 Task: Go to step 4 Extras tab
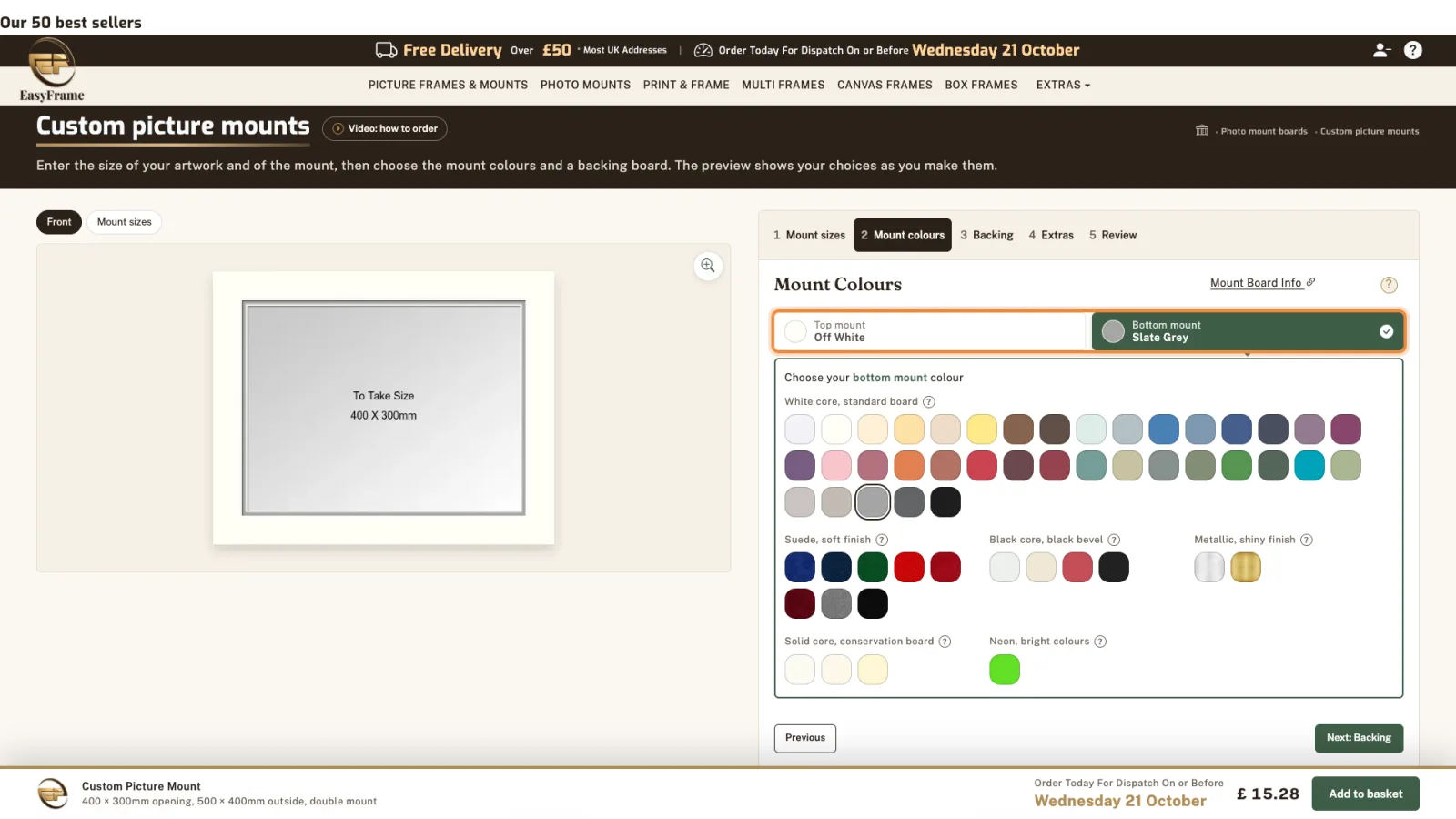pyautogui.click(x=1051, y=235)
